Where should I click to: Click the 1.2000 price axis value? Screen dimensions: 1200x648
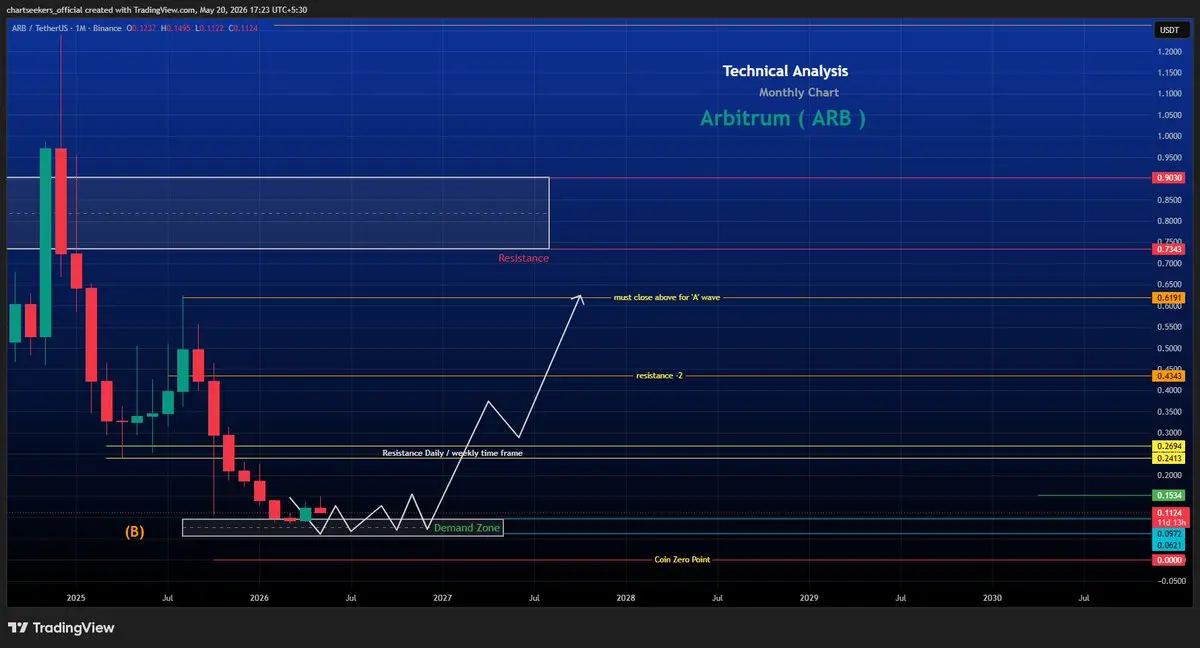1168,51
